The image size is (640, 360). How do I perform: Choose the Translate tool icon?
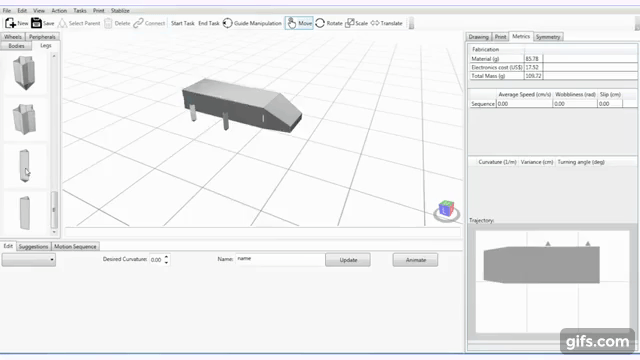[375, 23]
